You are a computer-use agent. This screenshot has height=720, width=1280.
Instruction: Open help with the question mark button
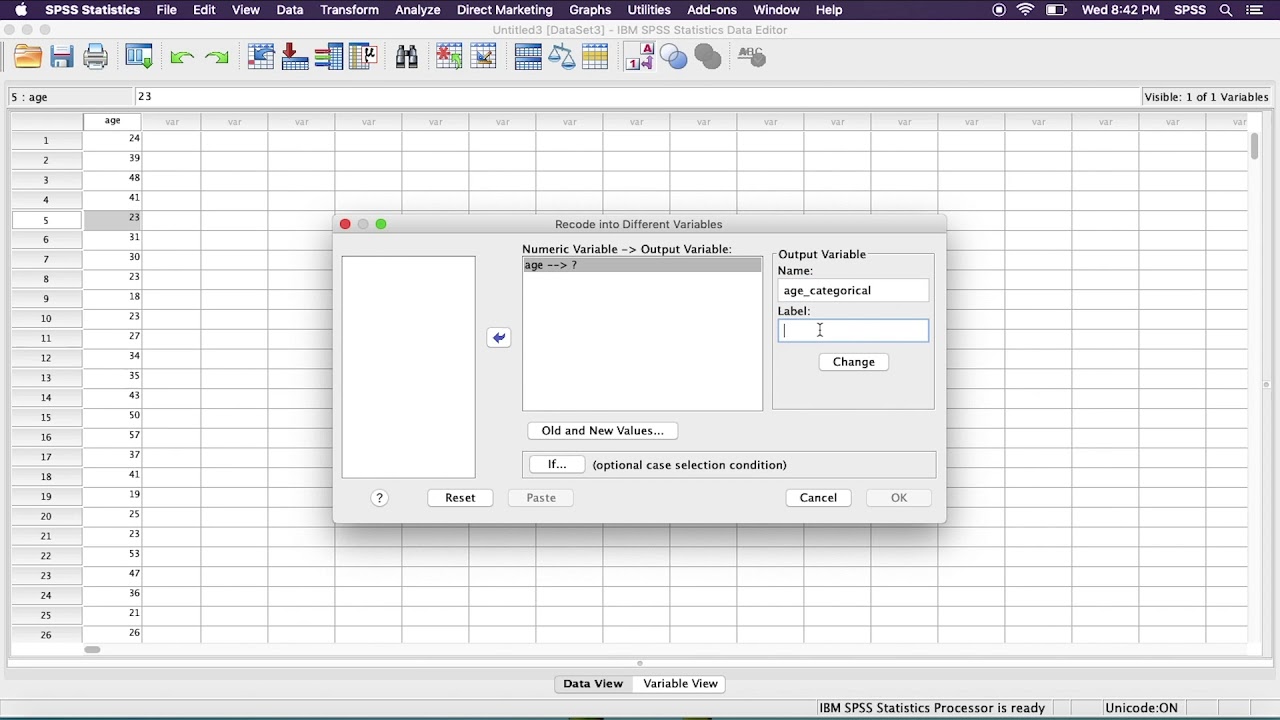[379, 498]
